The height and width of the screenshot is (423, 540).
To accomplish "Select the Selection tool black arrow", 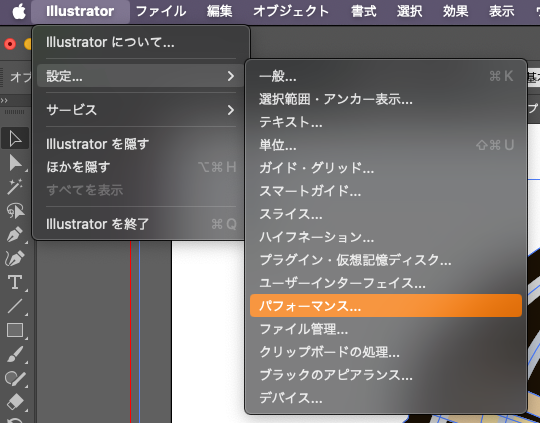I will [x=15, y=138].
